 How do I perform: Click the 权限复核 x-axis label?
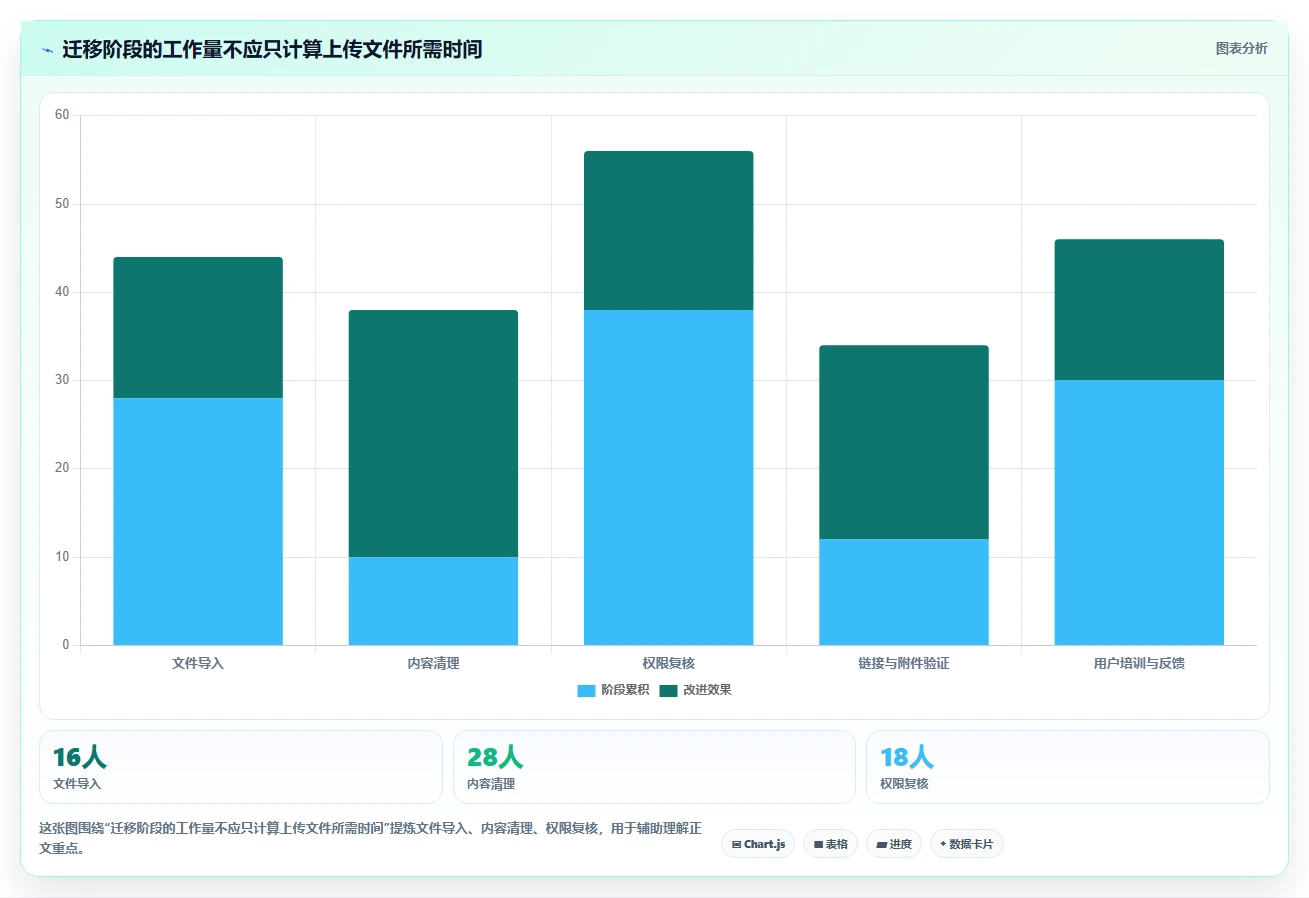tap(669, 663)
